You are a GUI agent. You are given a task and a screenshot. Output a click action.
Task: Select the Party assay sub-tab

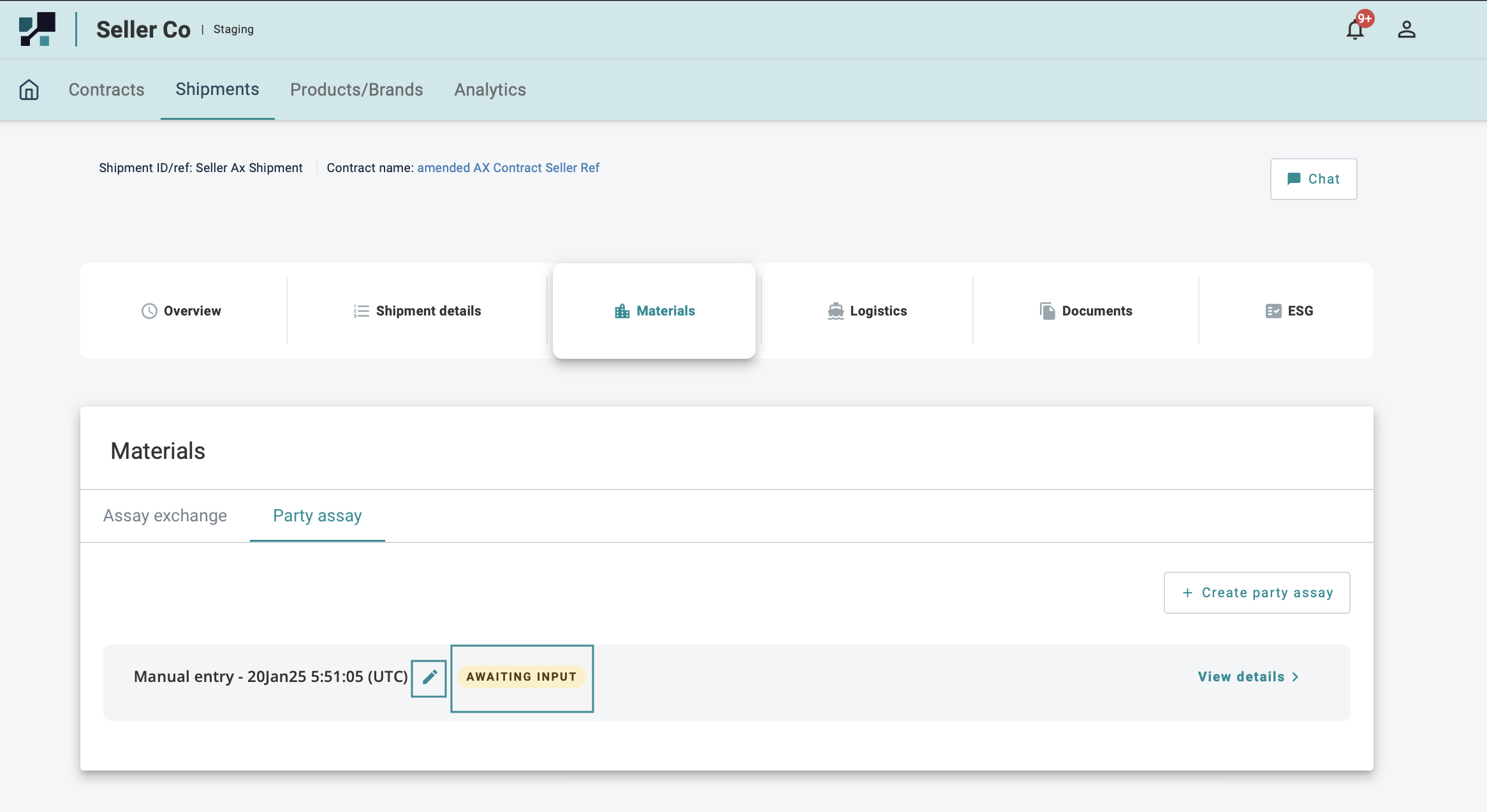tap(318, 516)
